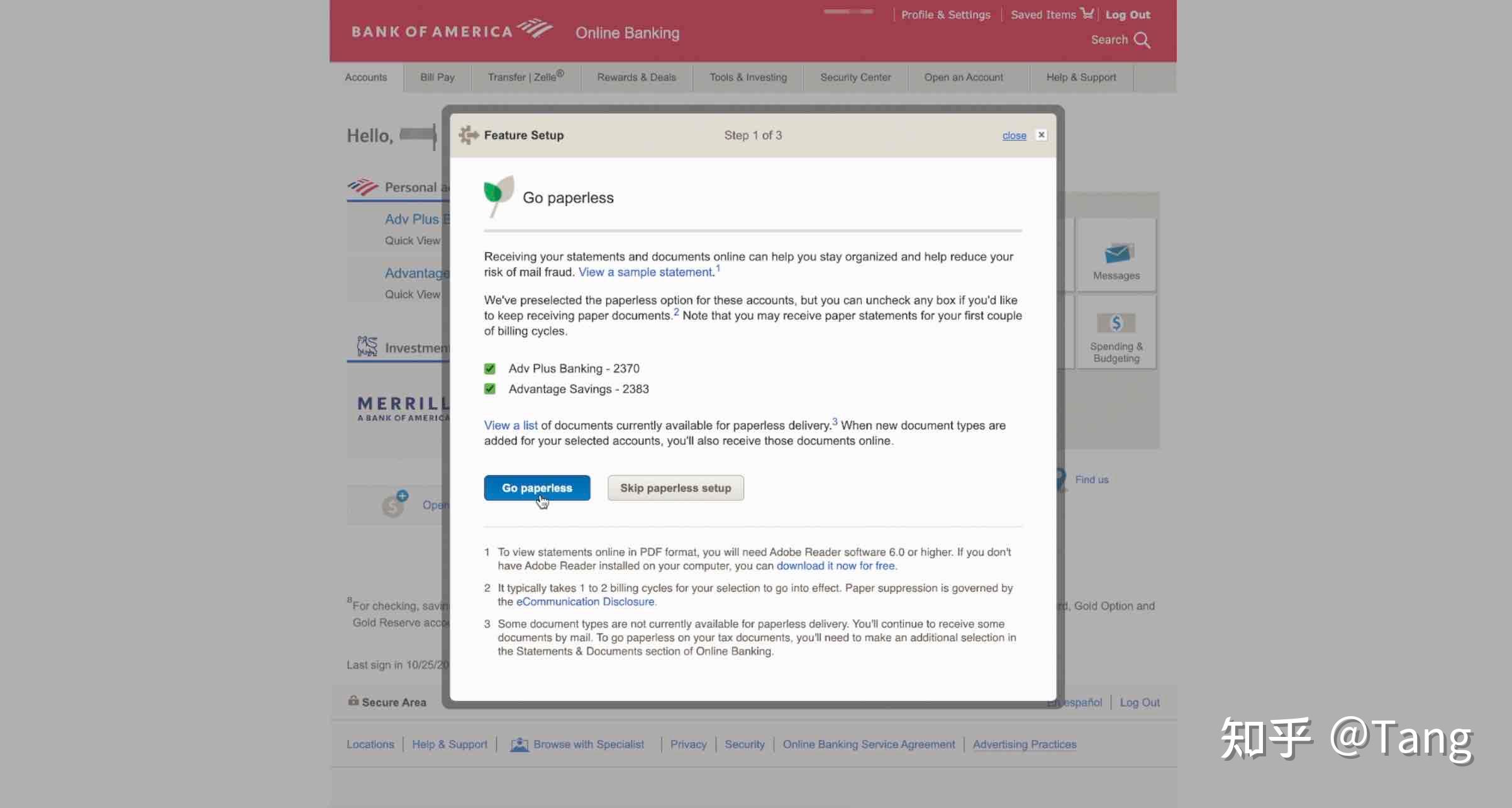Click the Bank of America logo

[452, 30]
